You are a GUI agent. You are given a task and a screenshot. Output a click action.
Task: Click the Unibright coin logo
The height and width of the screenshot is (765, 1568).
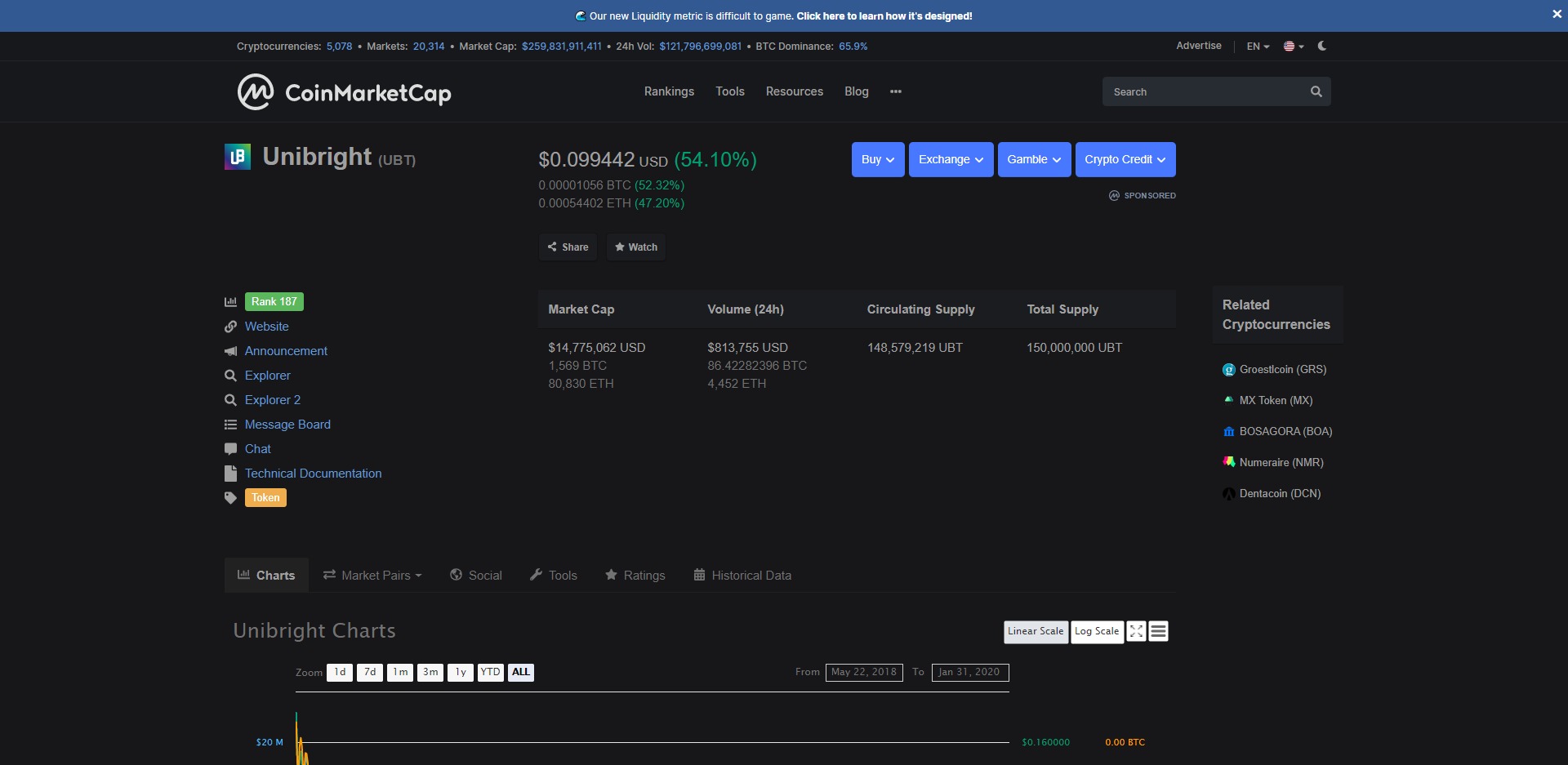(238, 156)
